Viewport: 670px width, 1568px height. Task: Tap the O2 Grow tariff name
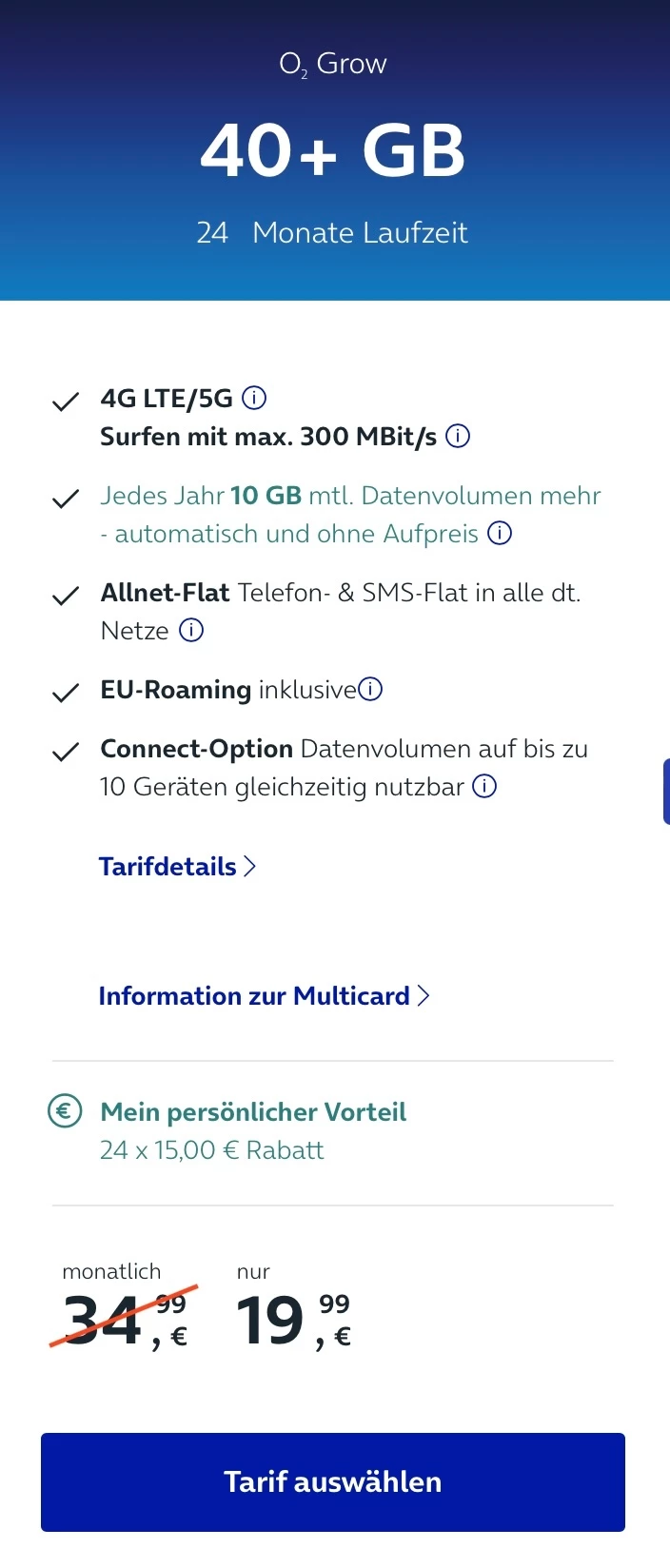[x=333, y=64]
